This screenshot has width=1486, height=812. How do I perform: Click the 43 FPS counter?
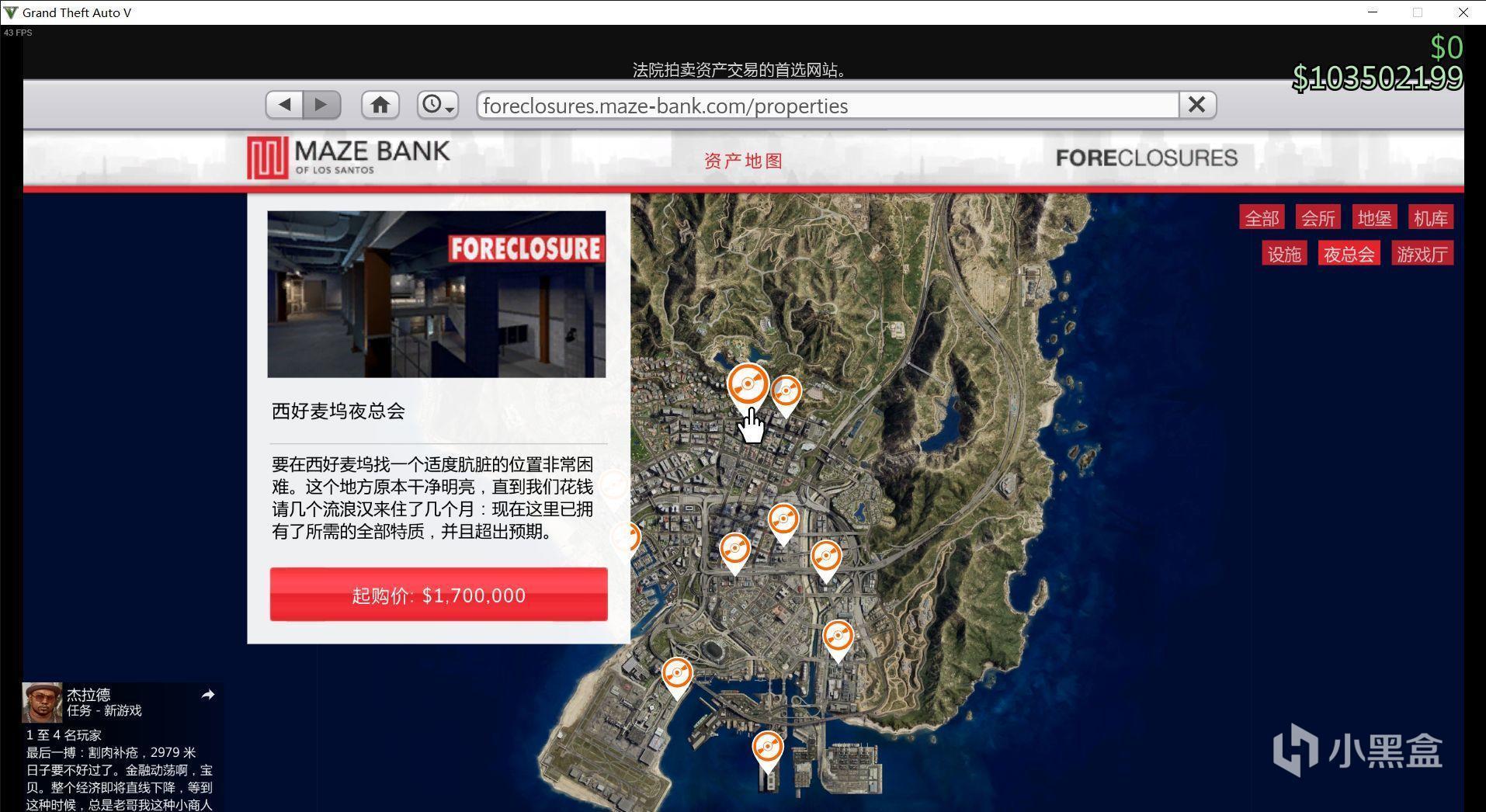tap(18, 33)
